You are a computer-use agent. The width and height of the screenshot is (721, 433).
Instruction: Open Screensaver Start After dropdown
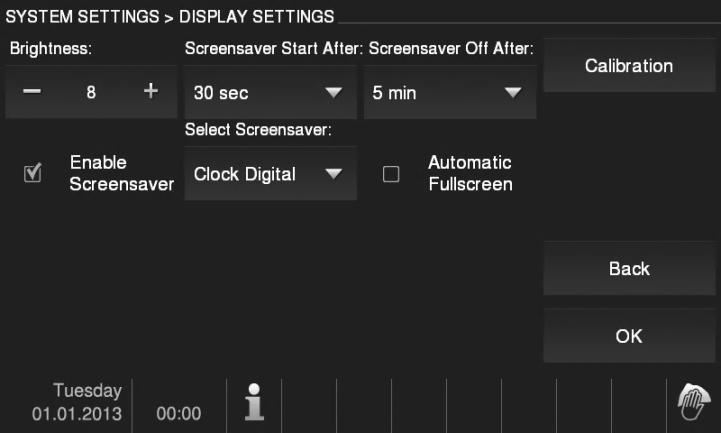[x=270, y=93]
